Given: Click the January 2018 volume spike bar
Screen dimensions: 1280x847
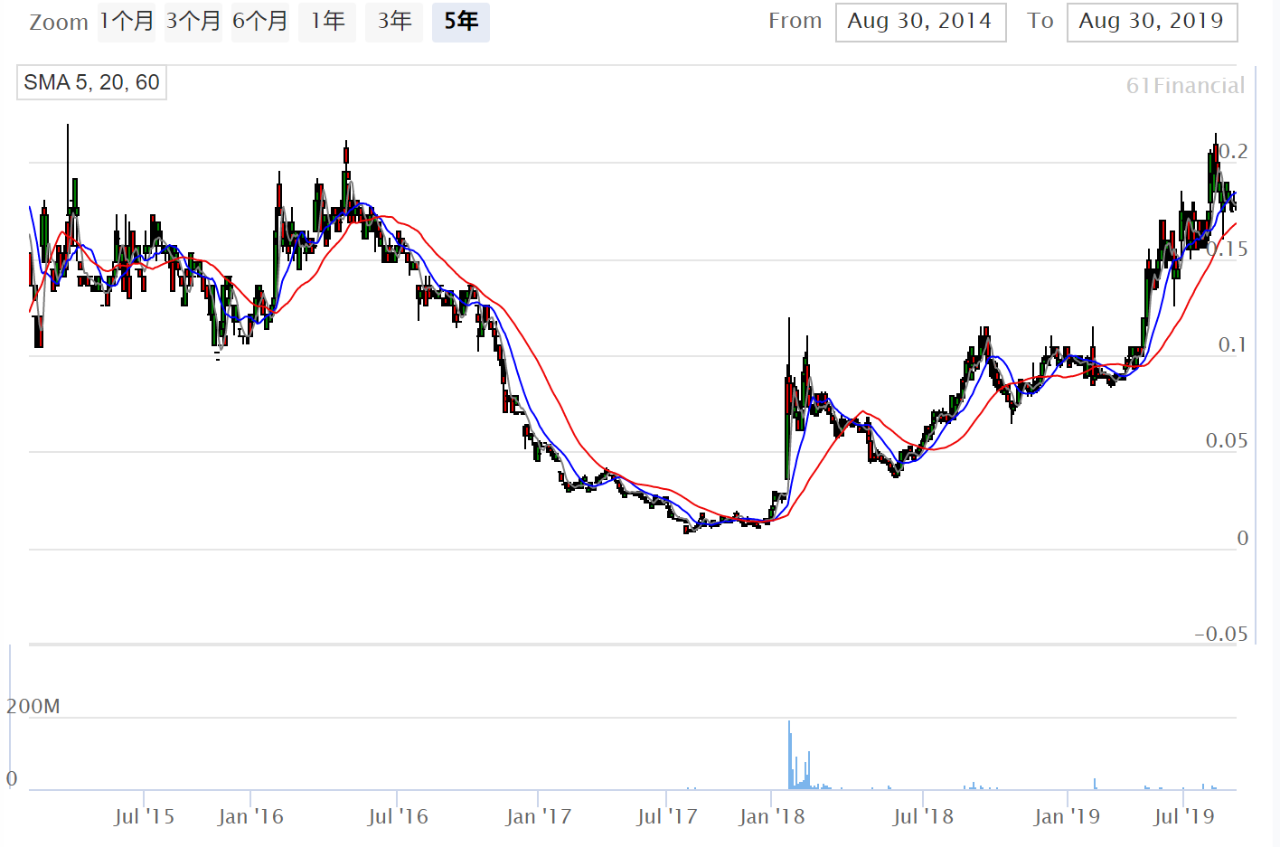Looking at the screenshot, I should (789, 755).
